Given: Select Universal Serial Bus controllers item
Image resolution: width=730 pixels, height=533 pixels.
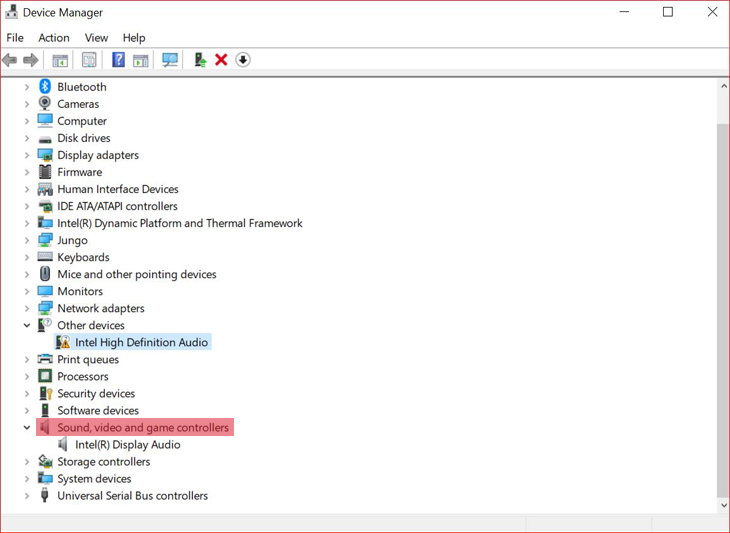Looking at the screenshot, I should (x=132, y=496).
